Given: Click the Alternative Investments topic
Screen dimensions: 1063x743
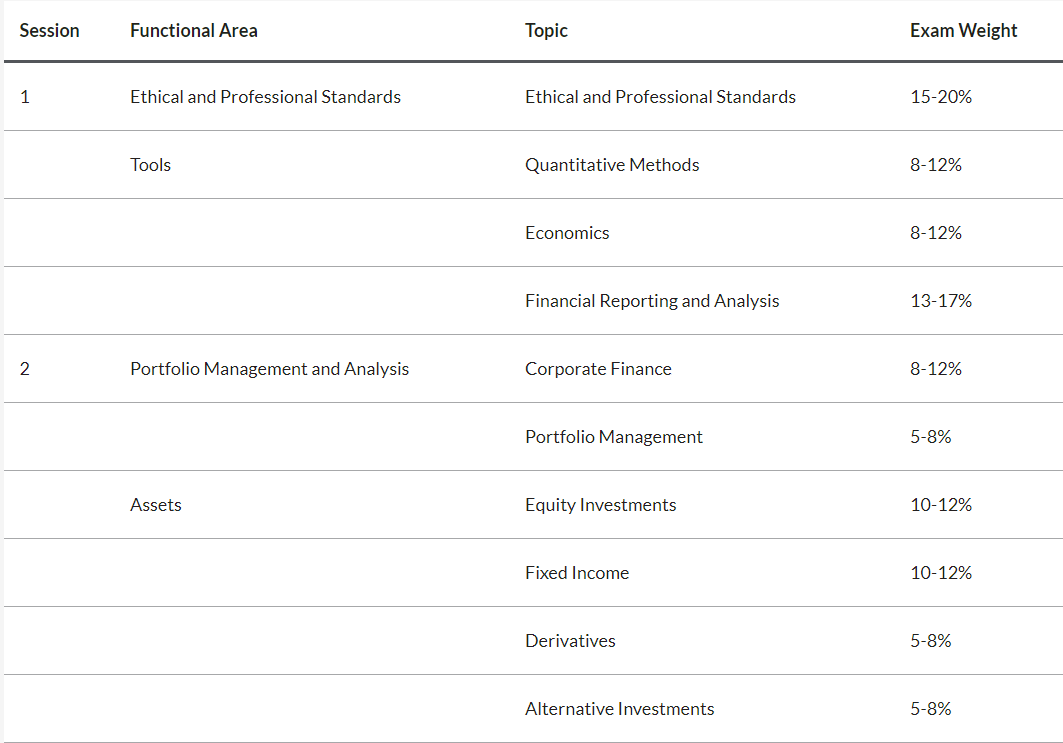Looking at the screenshot, I should click(619, 709).
